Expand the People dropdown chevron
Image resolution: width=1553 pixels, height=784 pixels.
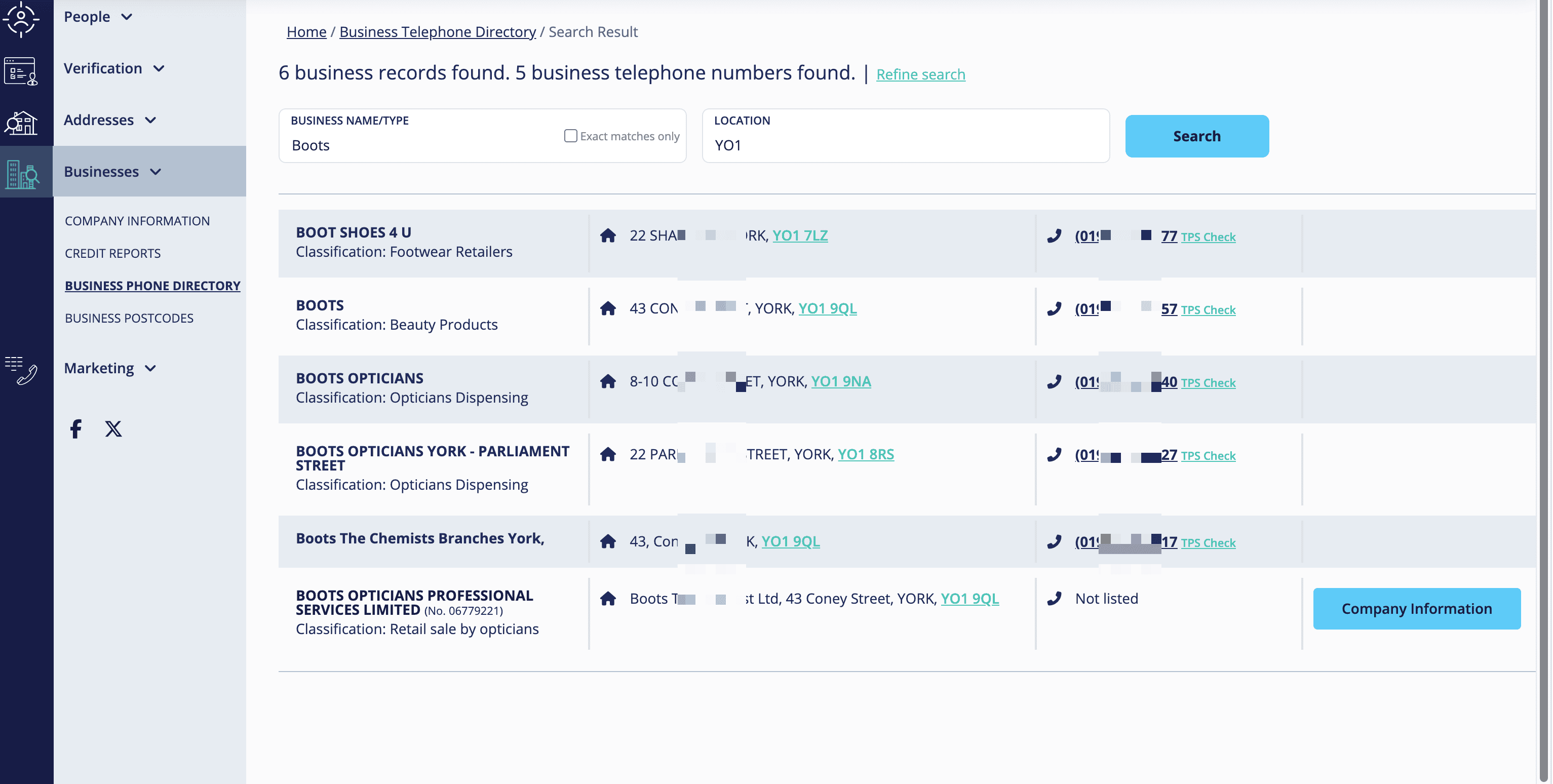point(127,18)
